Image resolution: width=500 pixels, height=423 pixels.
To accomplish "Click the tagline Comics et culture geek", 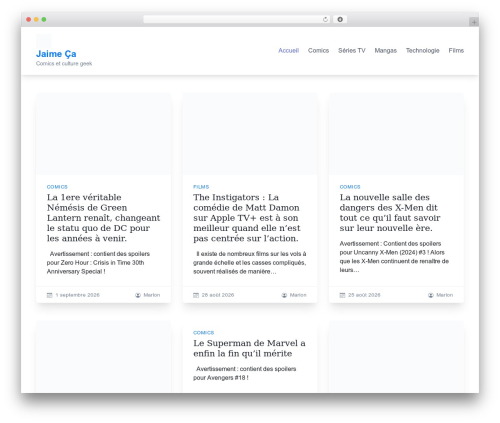I will (x=64, y=63).
